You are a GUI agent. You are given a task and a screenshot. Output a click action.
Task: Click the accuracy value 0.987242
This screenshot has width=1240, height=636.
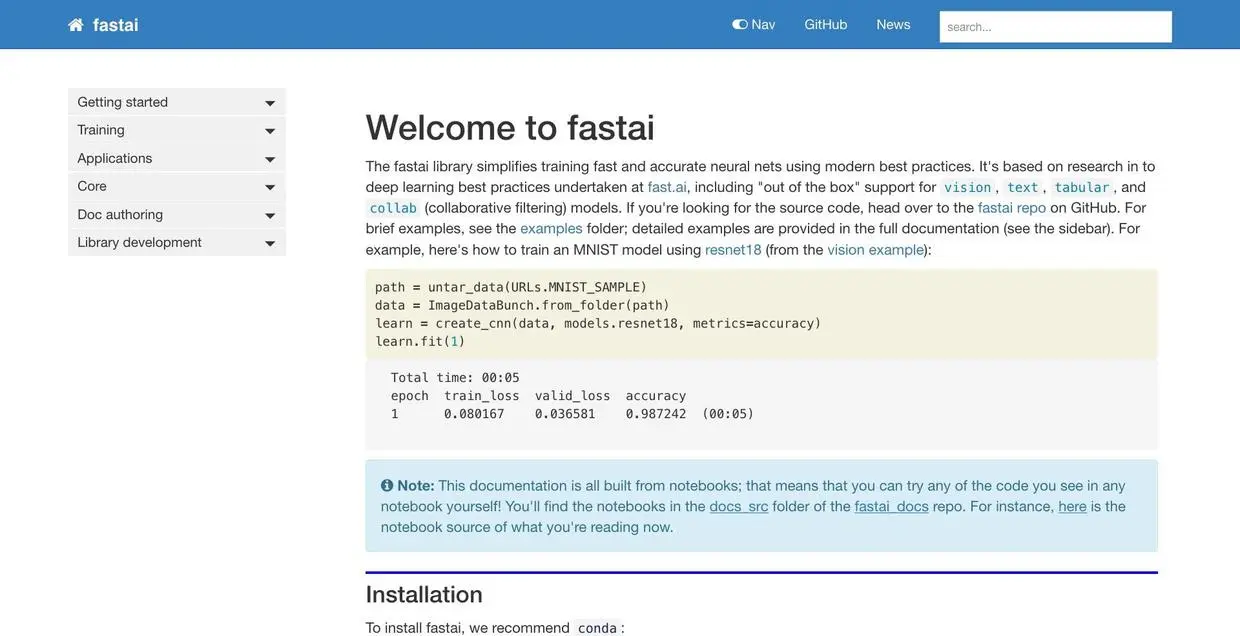coord(656,413)
